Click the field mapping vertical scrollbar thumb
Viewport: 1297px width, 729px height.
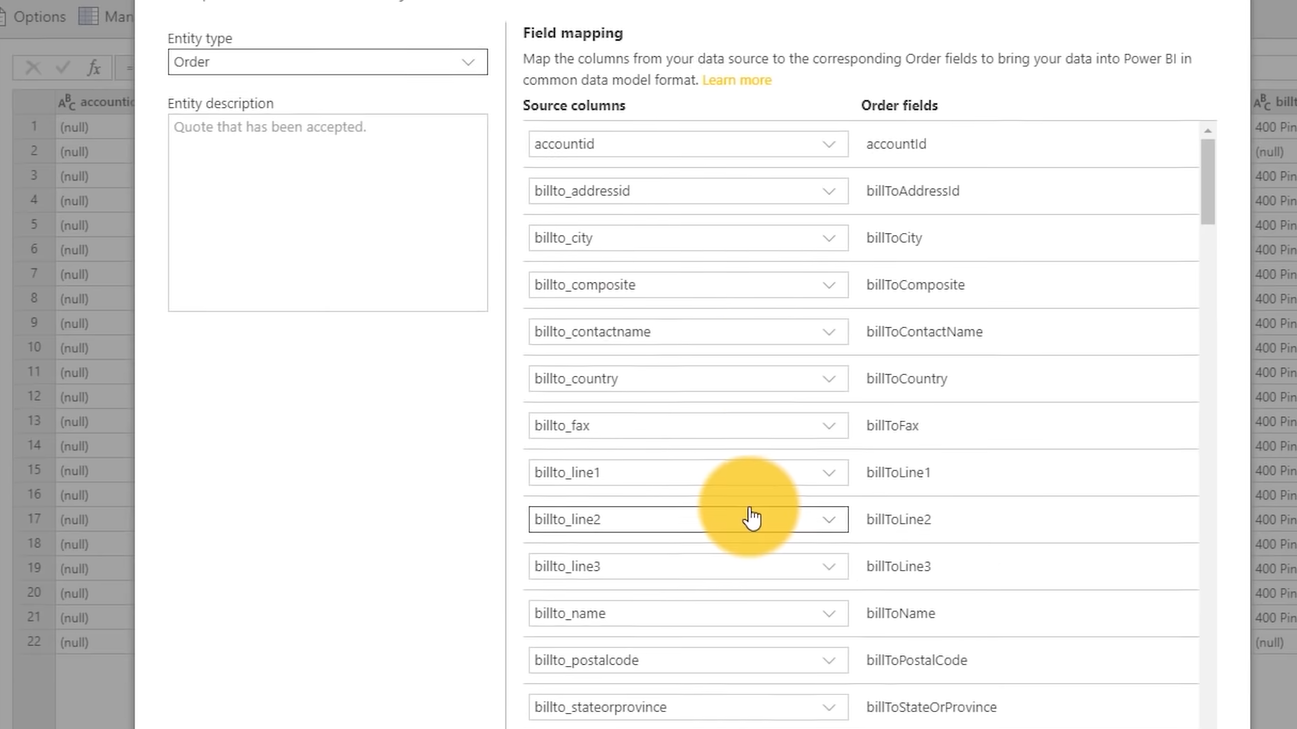coord(1208,182)
